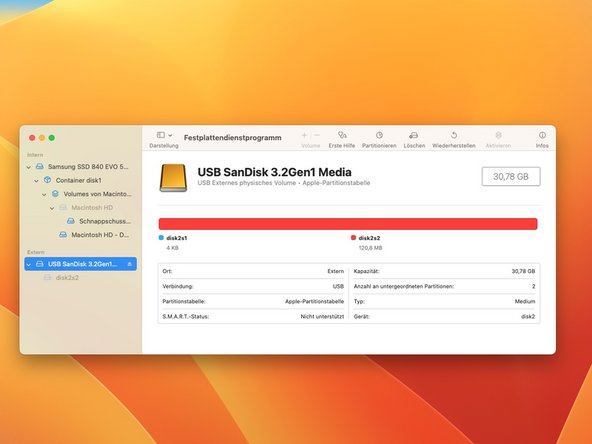Click the Nicht unterstützt S.M.A.R.T. value
The image size is (592, 444).
click(322, 316)
